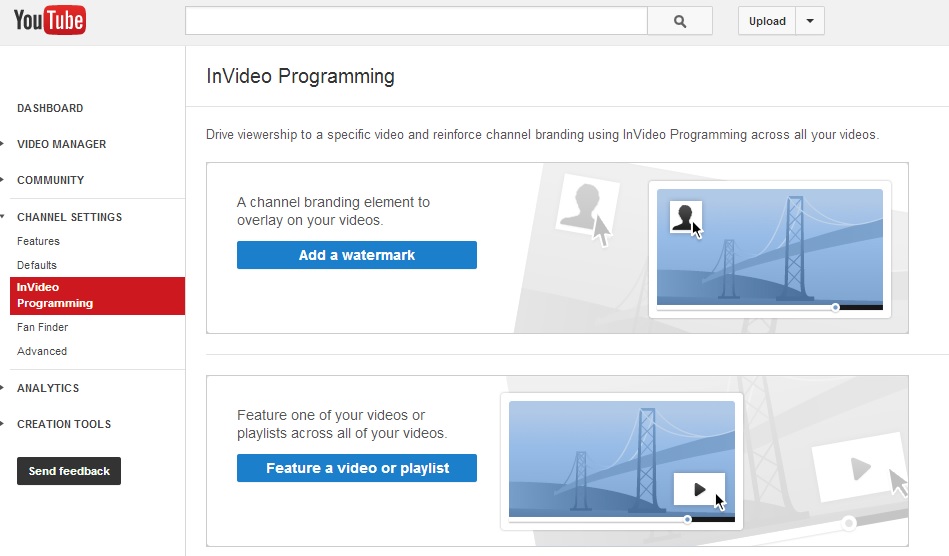Image resolution: width=949 pixels, height=556 pixels.
Task: Open the Features settings page
Action: 38,241
